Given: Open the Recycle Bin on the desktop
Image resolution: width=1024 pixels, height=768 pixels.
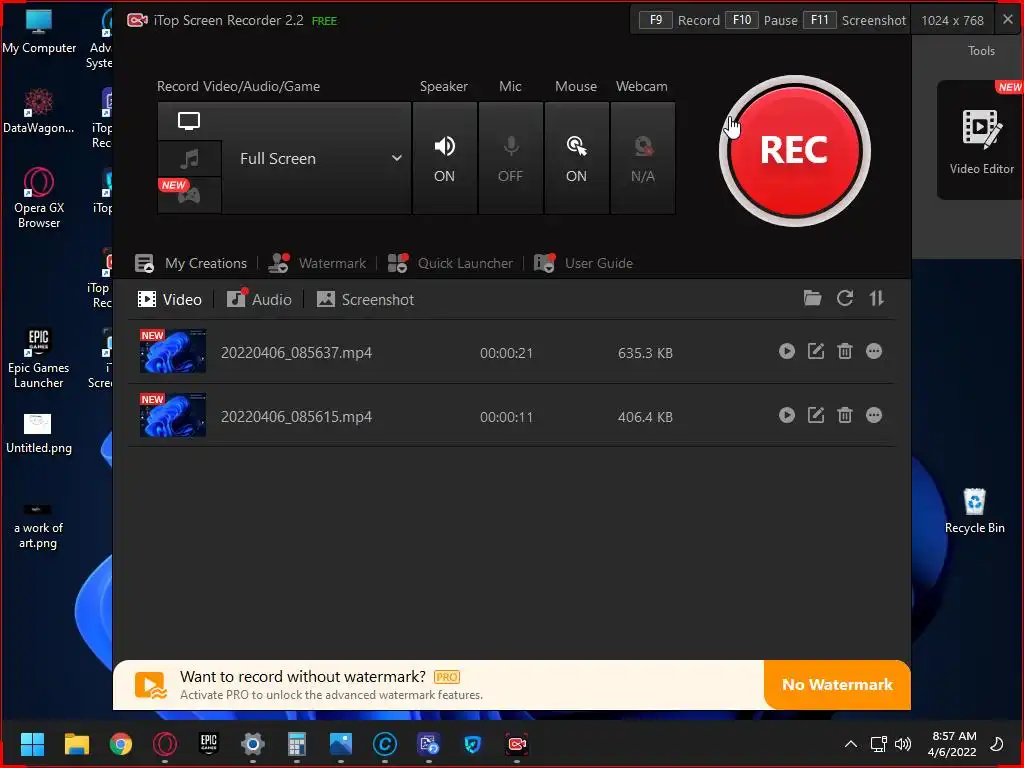Looking at the screenshot, I should pos(974,511).
